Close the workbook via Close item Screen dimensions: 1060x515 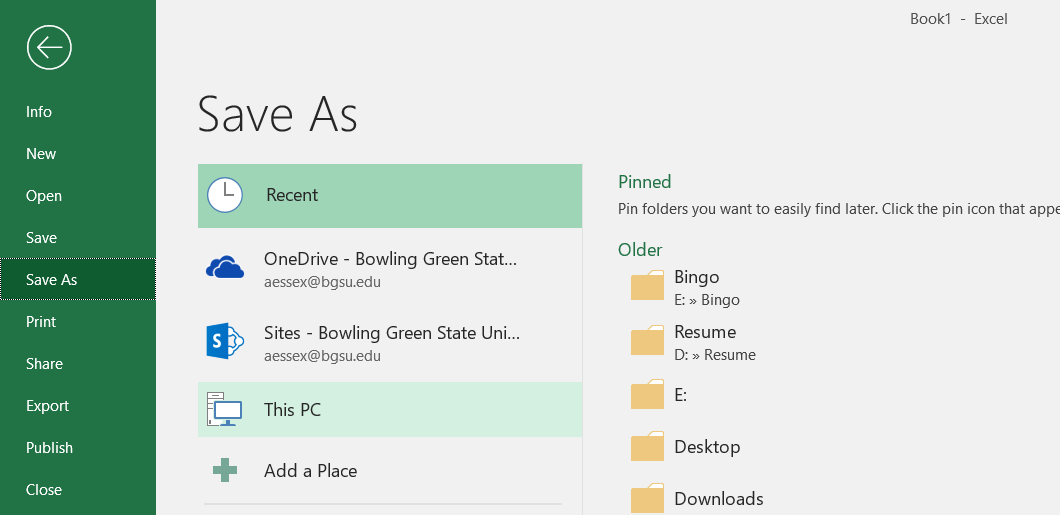tap(44, 490)
